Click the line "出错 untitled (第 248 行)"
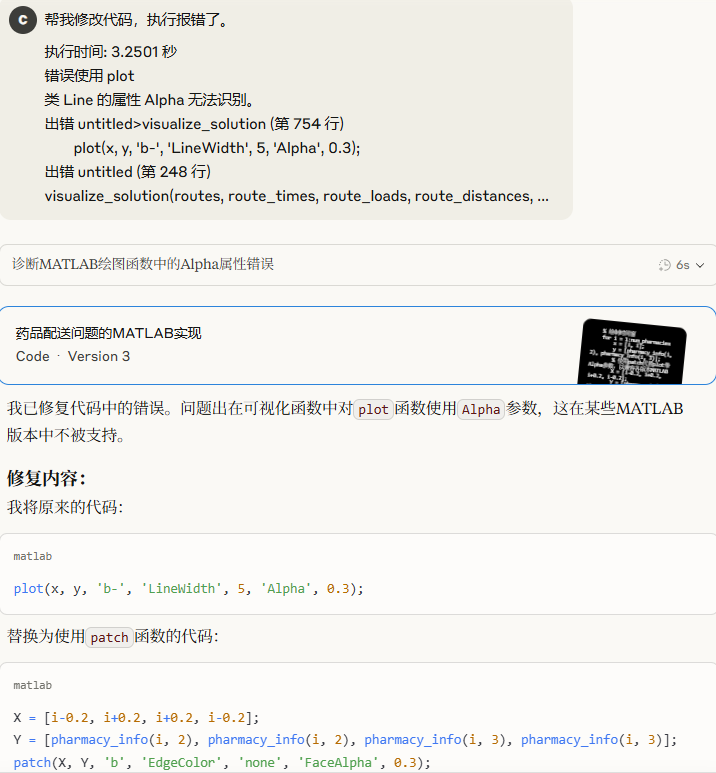 pyautogui.click(x=128, y=172)
